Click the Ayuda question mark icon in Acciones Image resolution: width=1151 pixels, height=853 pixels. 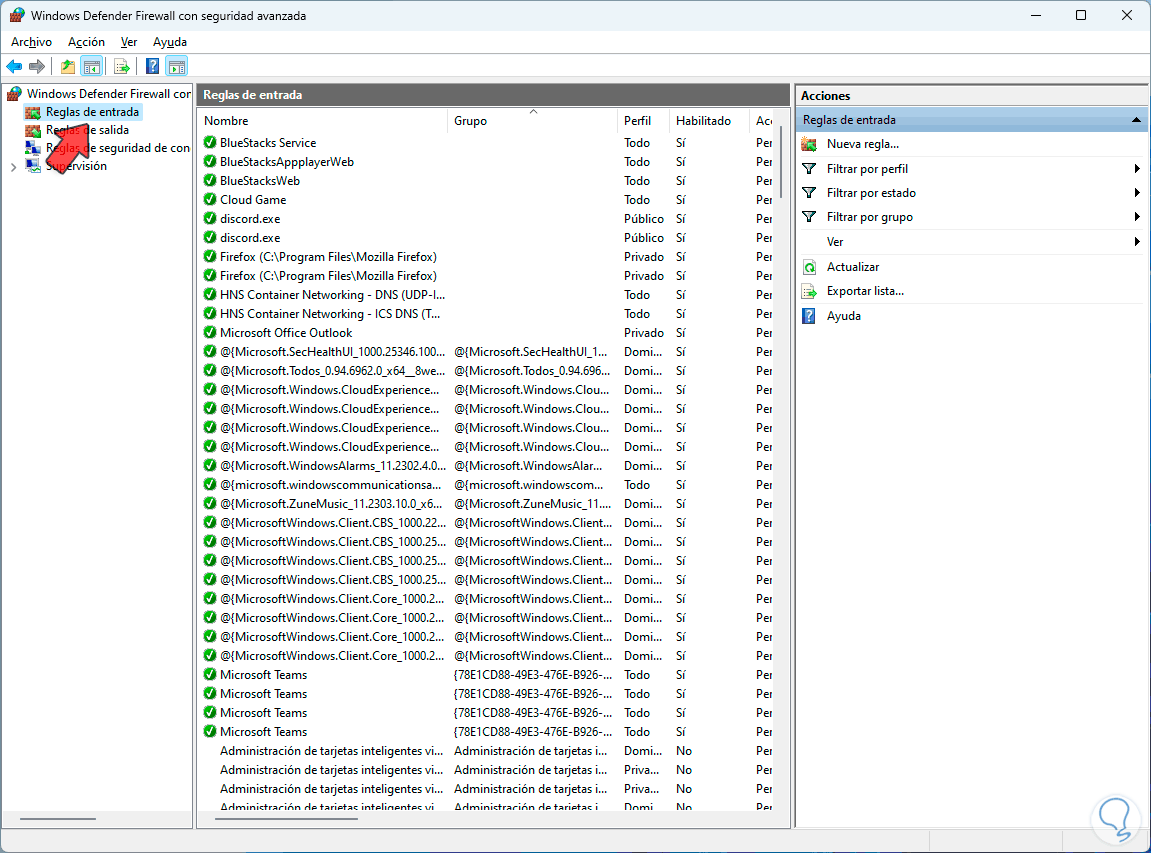[x=809, y=316]
